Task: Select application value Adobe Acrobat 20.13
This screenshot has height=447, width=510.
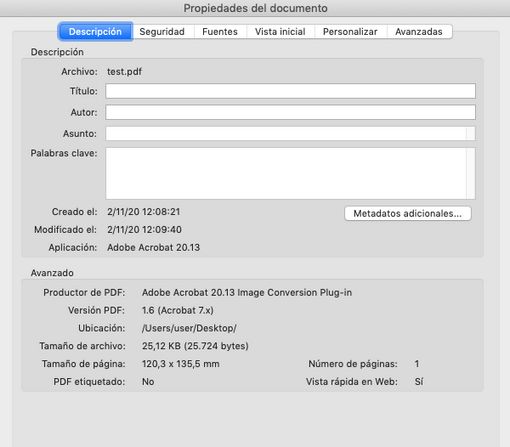Action: [153, 248]
